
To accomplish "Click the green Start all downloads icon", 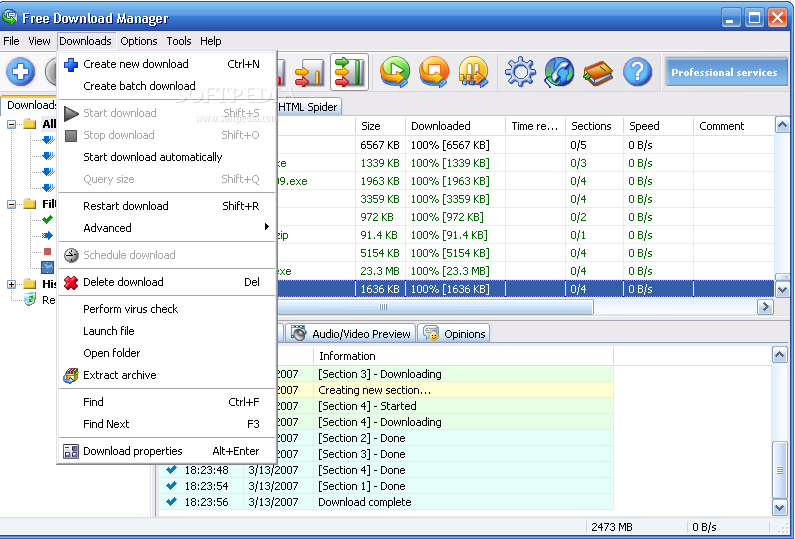I will point(395,71).
